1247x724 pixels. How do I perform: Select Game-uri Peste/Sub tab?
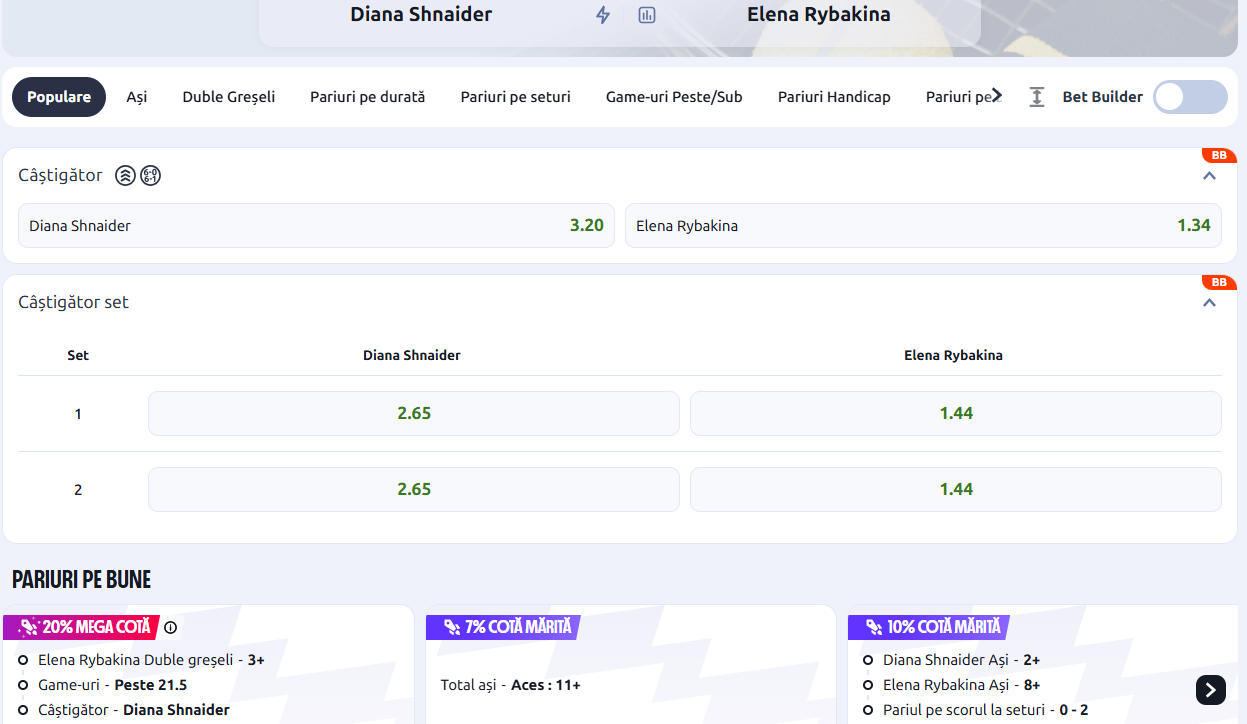click(674, 97)
